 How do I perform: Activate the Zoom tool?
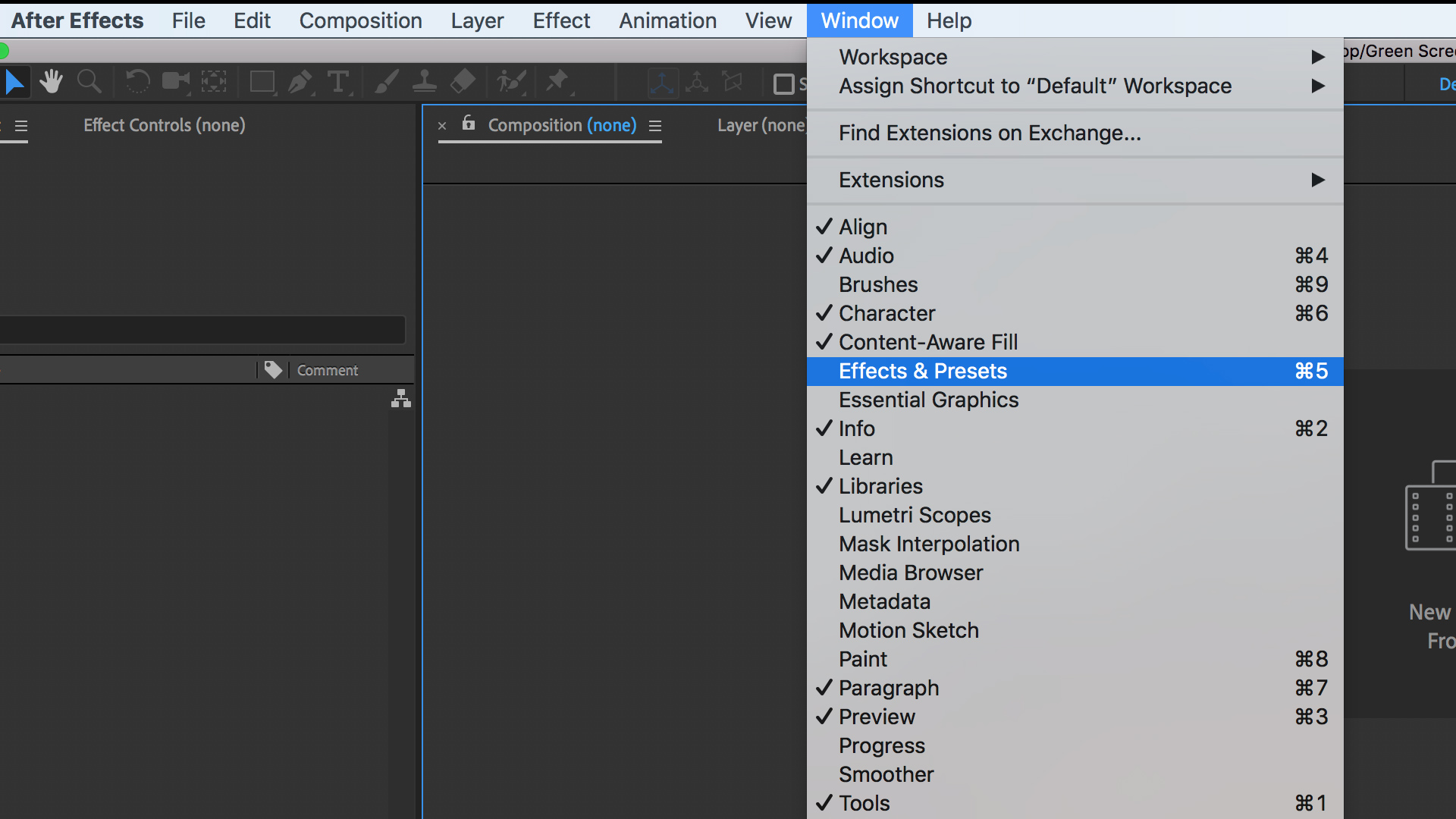tap(89, 81)
